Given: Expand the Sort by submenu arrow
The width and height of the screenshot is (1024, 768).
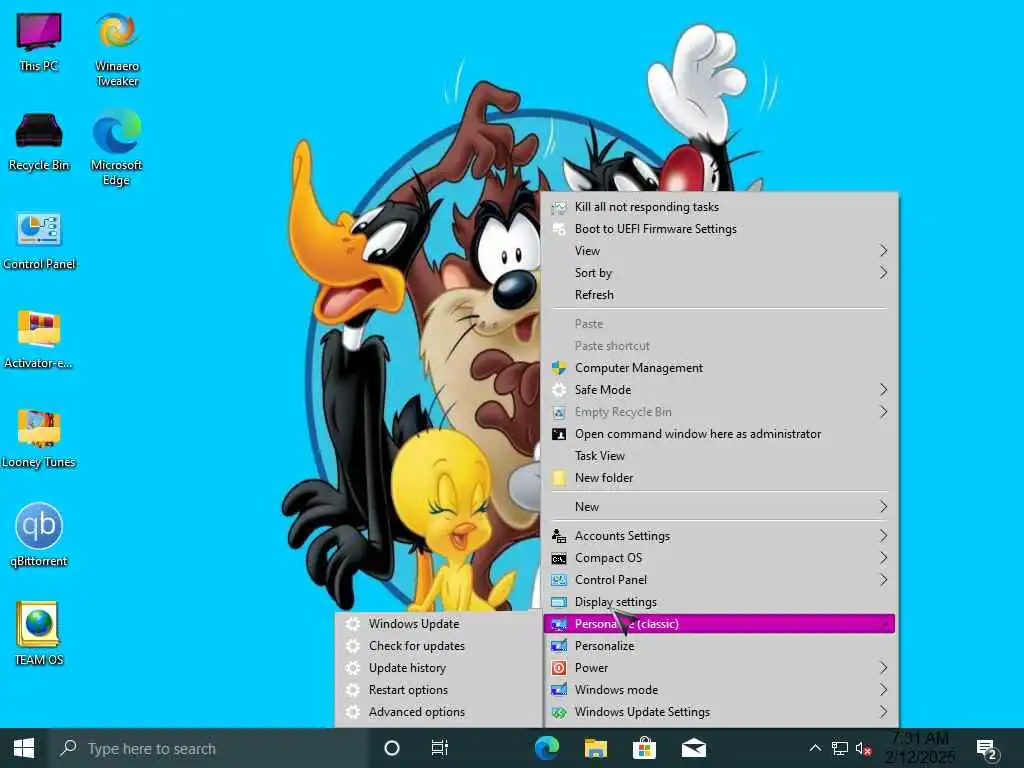Looking at the screenshot, I should point(883,273).
